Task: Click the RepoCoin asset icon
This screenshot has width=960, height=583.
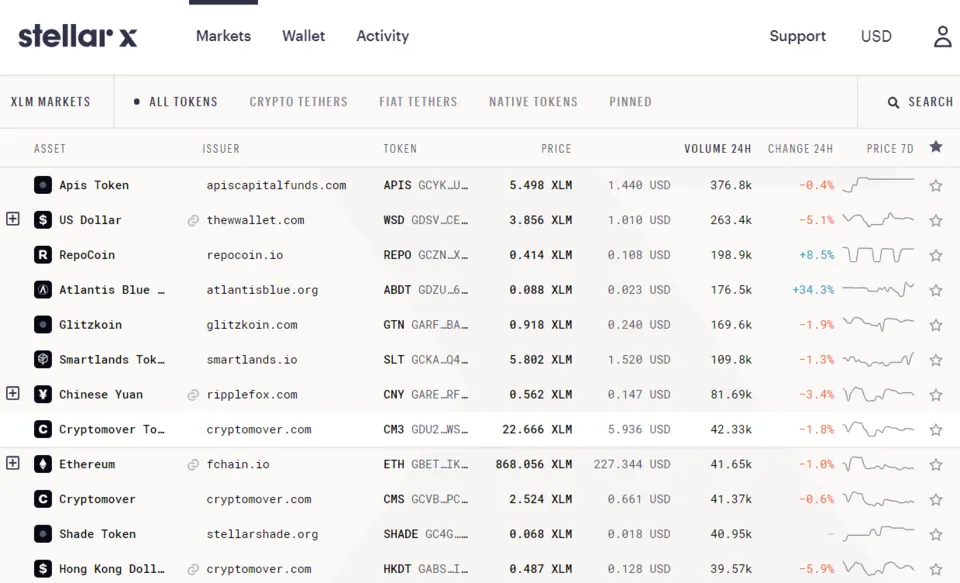Action: pyautogui.click(x=42, y=255)
